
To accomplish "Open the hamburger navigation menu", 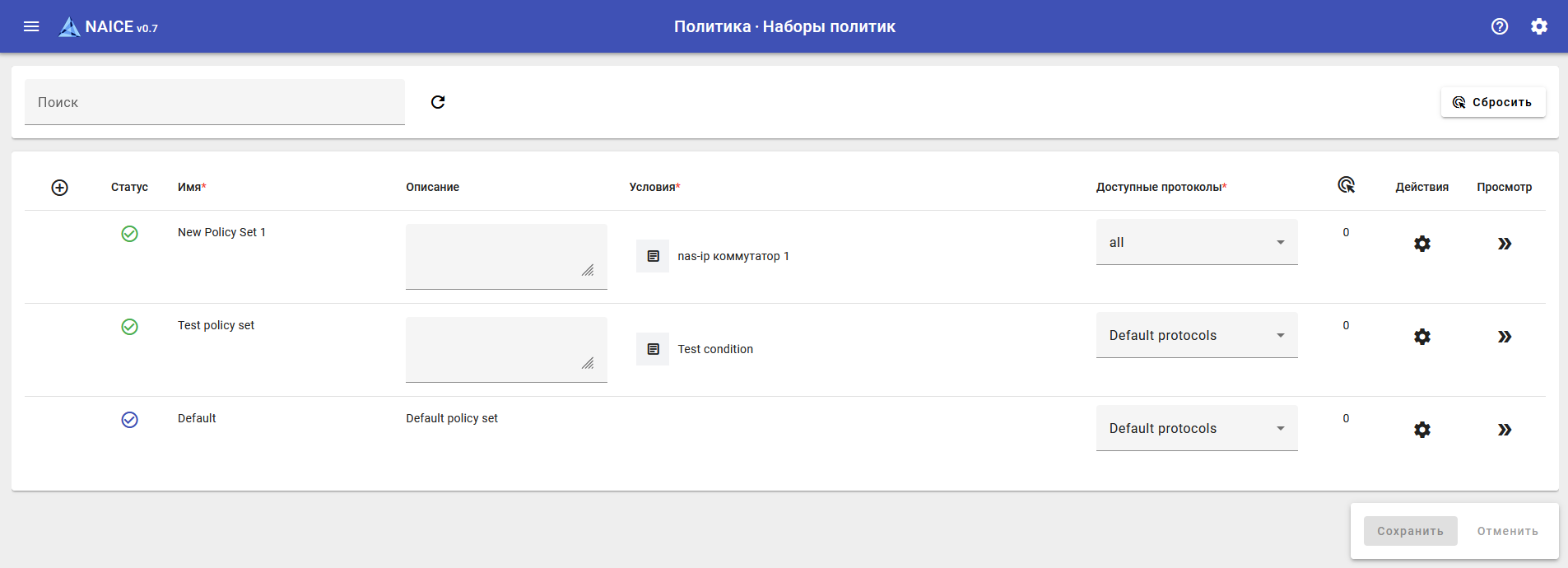I will point(31,26).
